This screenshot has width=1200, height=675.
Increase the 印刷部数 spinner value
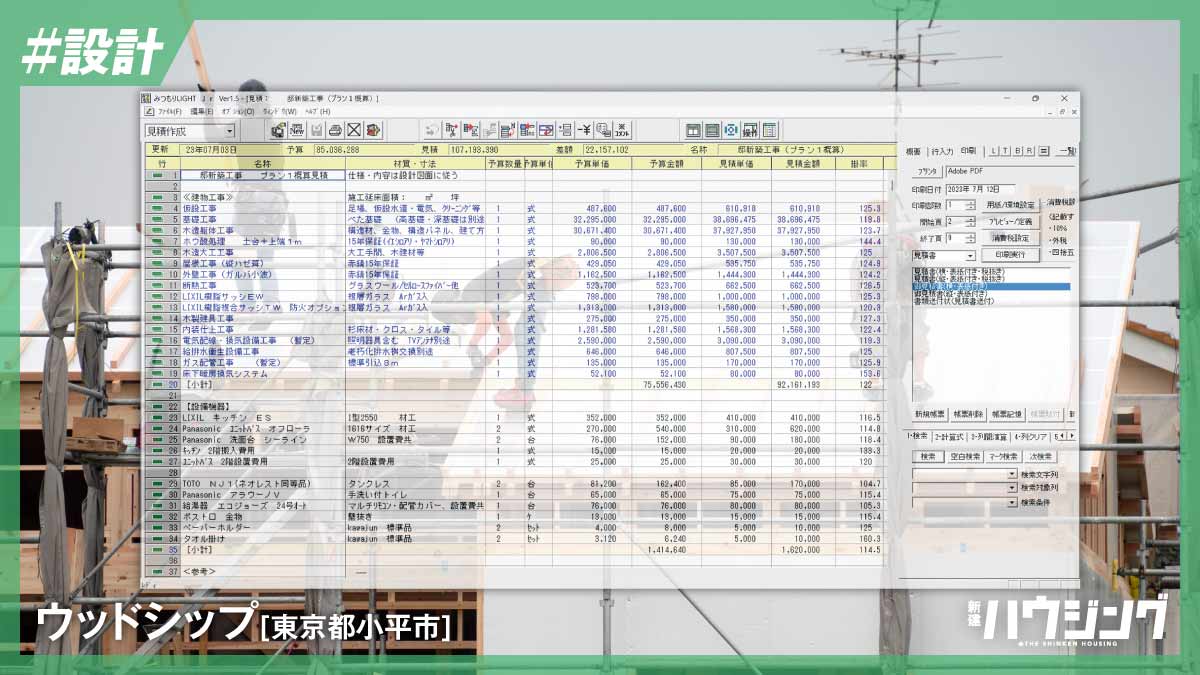[x=971, y=202]
